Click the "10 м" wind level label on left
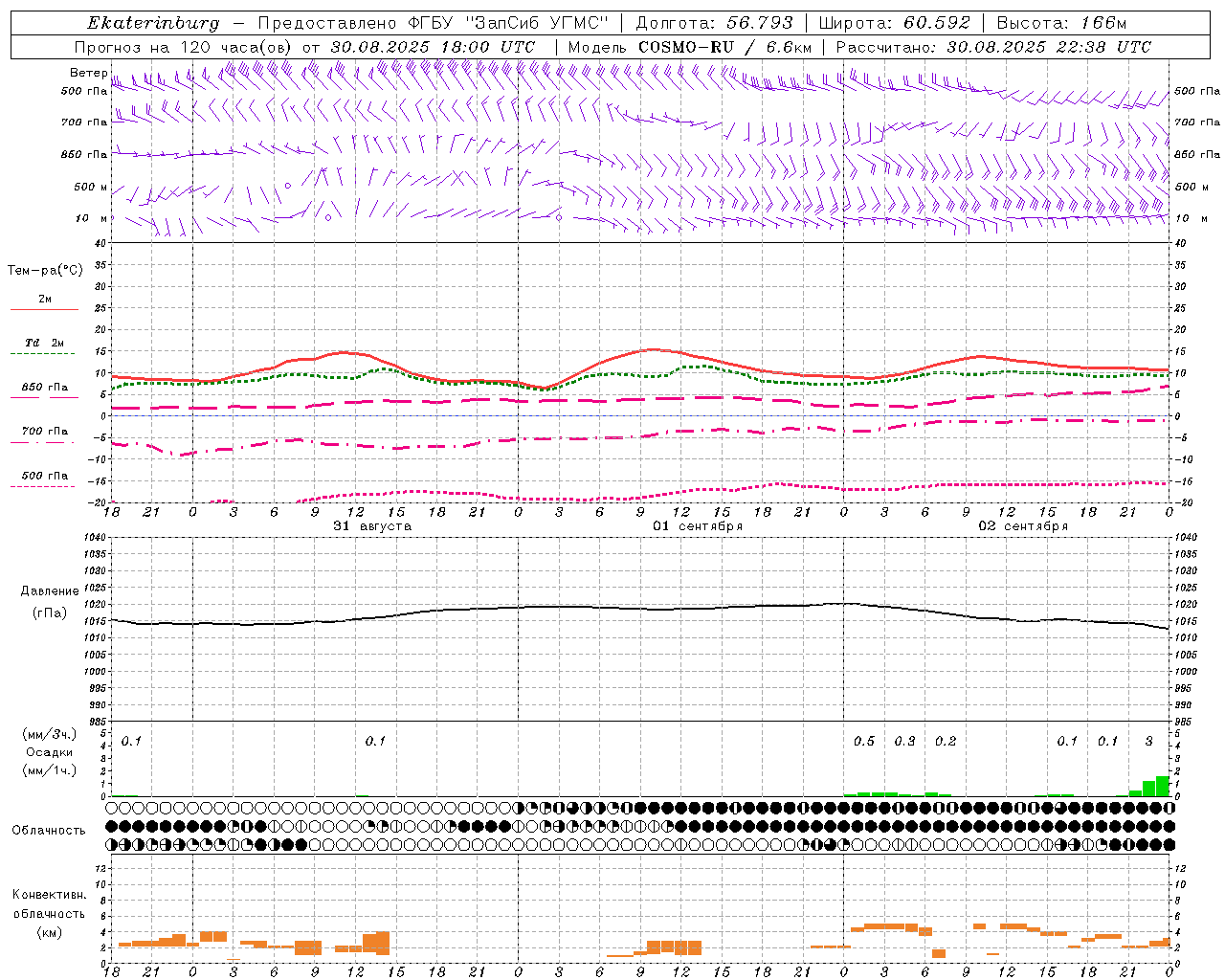Viewport: 1225px width, 980px height. coord(91,219)
